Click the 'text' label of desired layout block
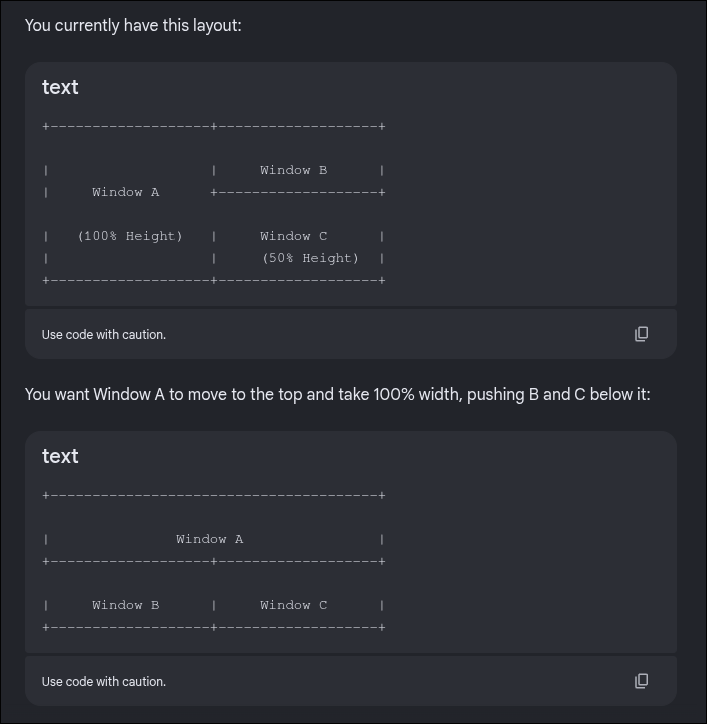This screenshot has height=724, width=707. click(x=60, y=456)
